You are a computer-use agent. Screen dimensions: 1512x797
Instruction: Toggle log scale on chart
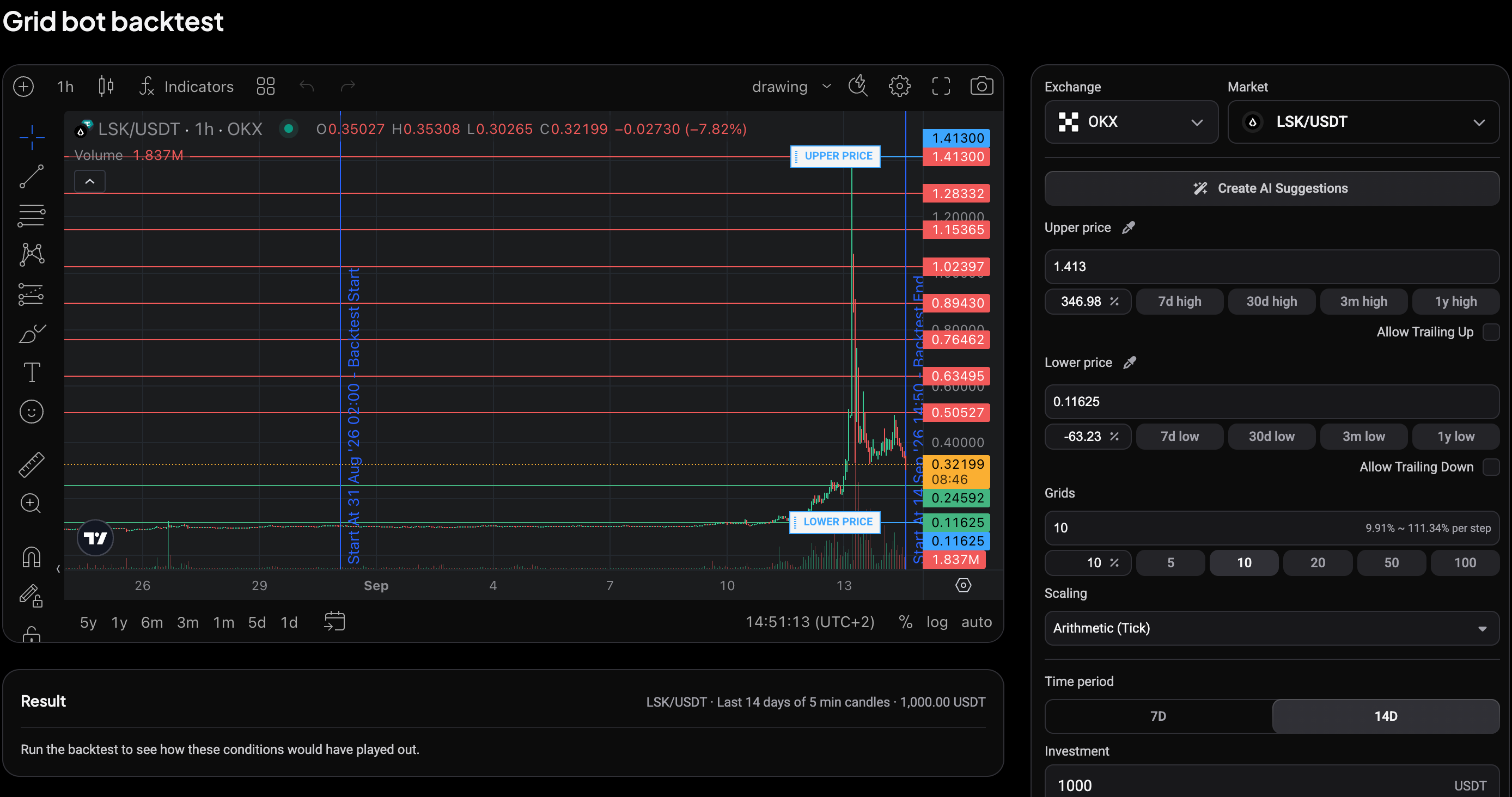[937, 622]
